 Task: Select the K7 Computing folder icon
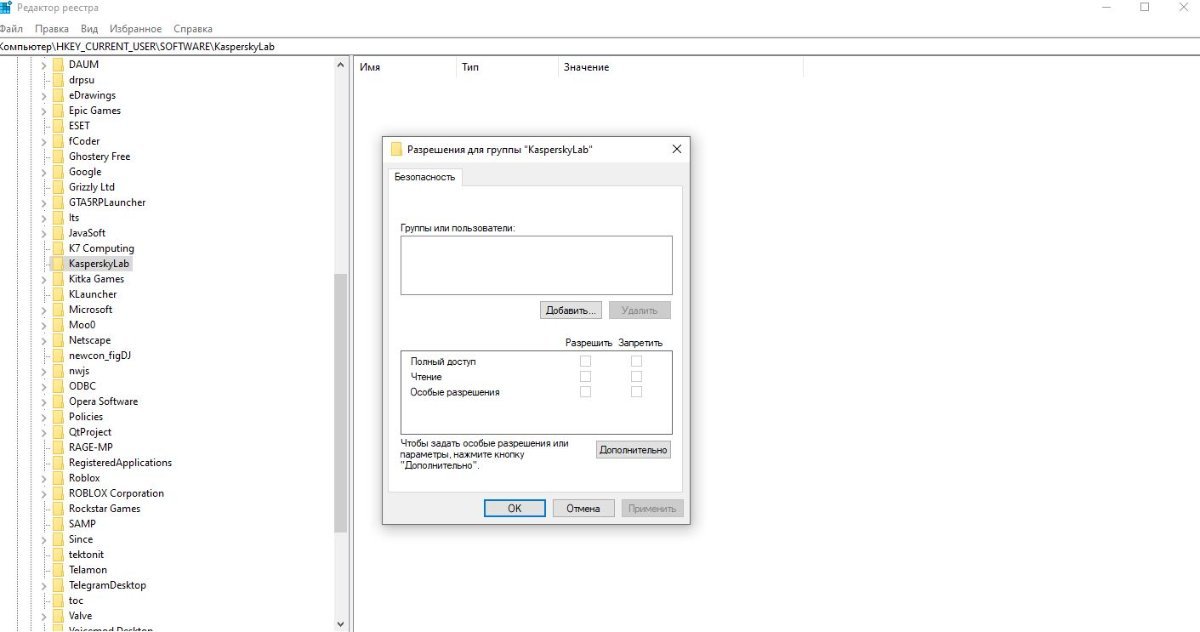(57, 248)
